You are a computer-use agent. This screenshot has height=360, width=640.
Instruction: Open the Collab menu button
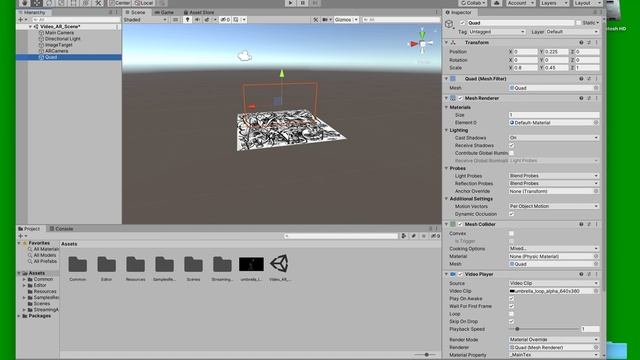473,3
